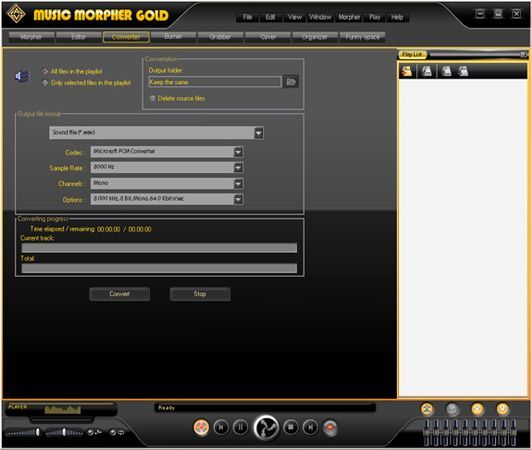Click the Ready status text
Viewport: 531px width, 450px height.
(x=166, y=408)
